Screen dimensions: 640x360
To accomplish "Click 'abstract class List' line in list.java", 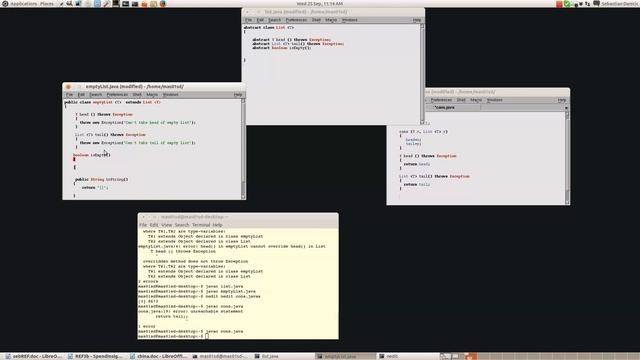I will tap(269, 28).
